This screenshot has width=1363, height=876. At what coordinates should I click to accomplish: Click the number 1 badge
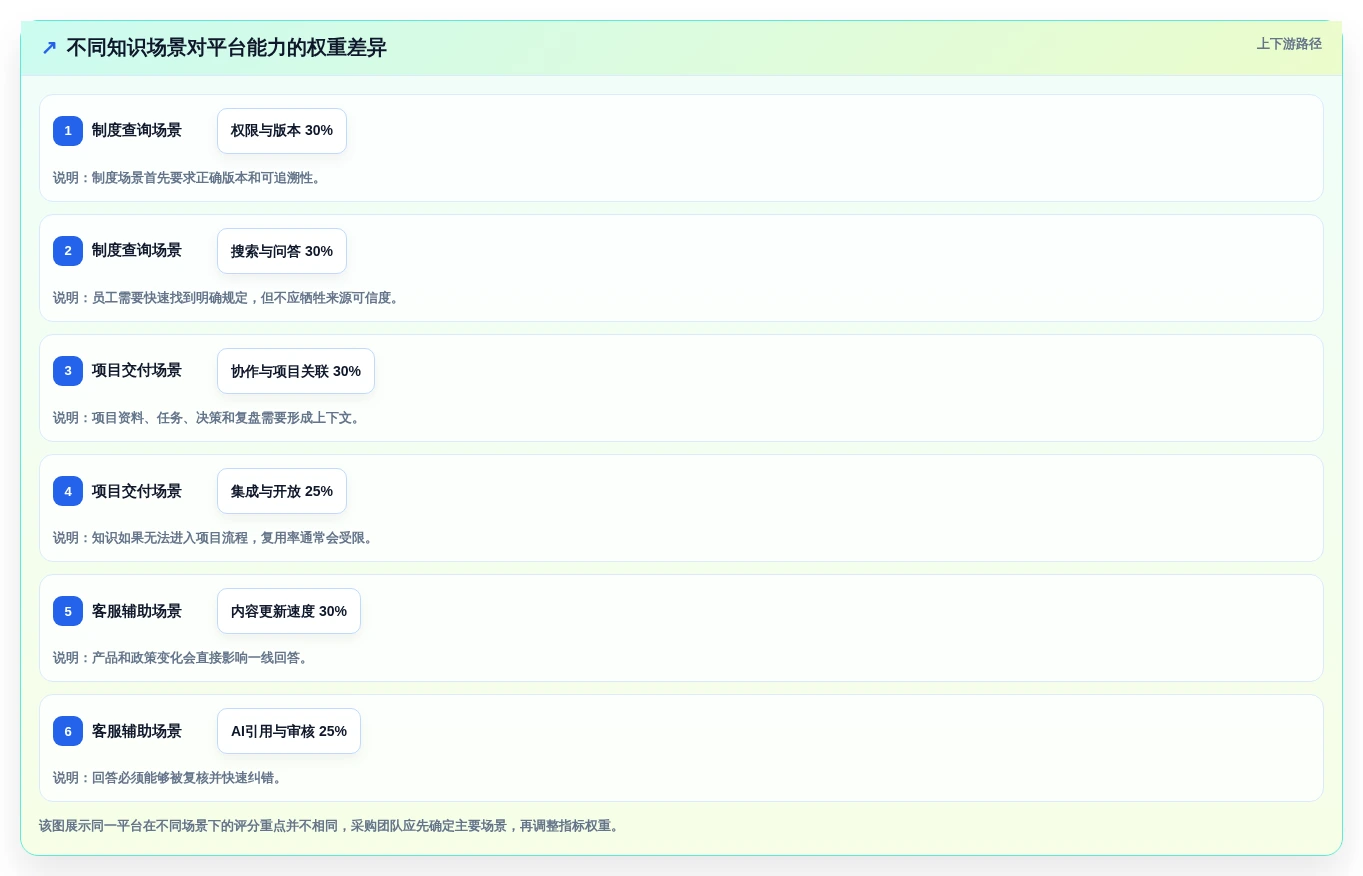[68, 131]
